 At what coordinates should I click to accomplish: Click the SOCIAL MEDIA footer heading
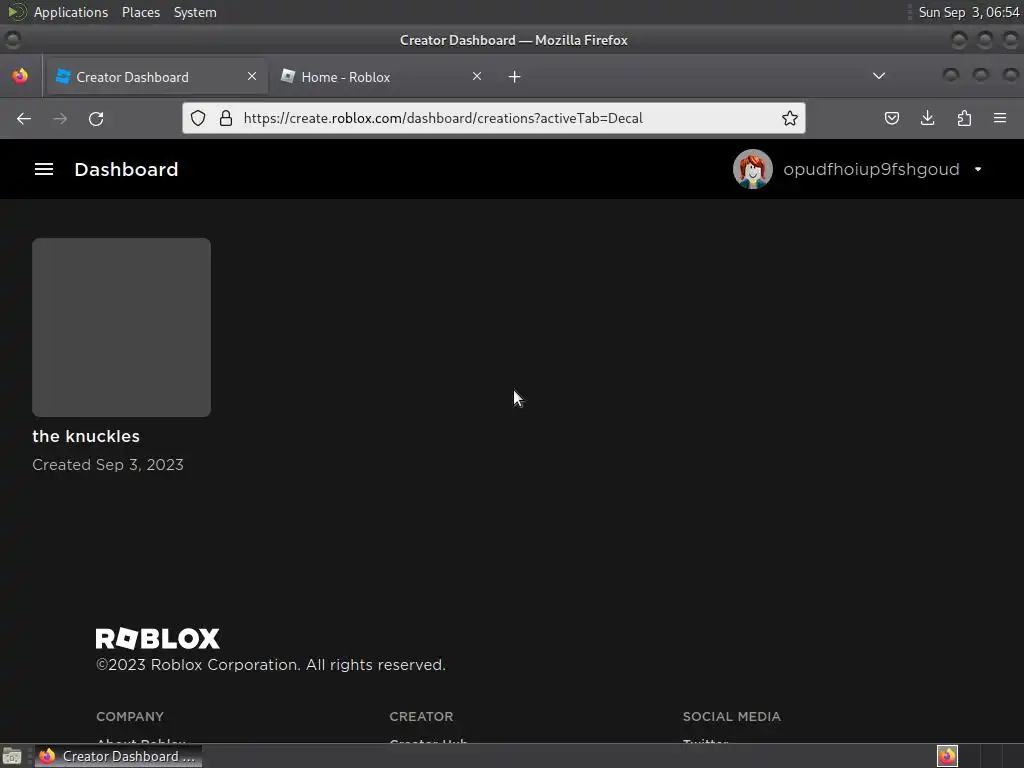(x=731, y=716)
